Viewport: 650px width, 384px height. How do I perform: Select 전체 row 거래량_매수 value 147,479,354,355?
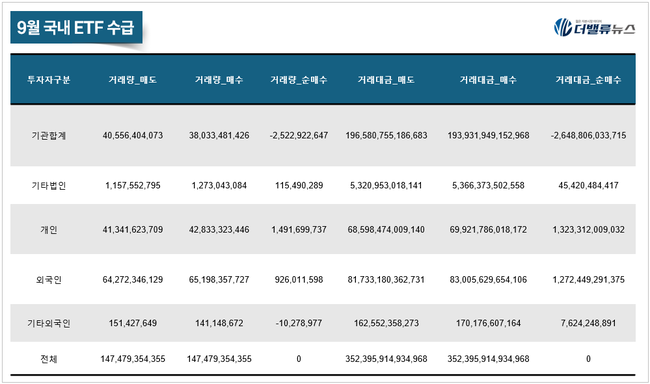pos(219,359)
